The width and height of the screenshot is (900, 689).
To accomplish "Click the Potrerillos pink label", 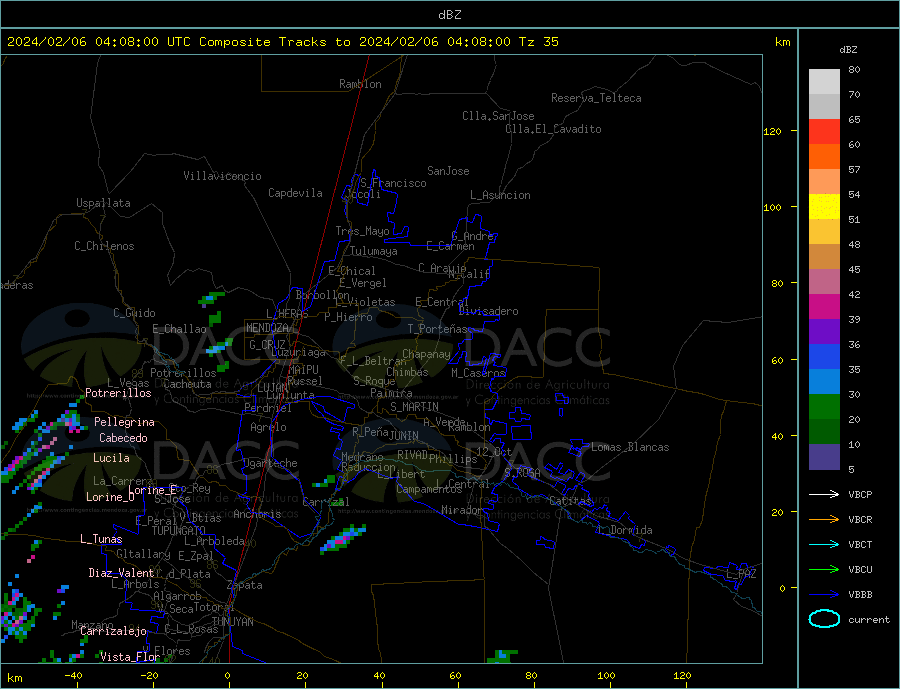I will point(118,393).
